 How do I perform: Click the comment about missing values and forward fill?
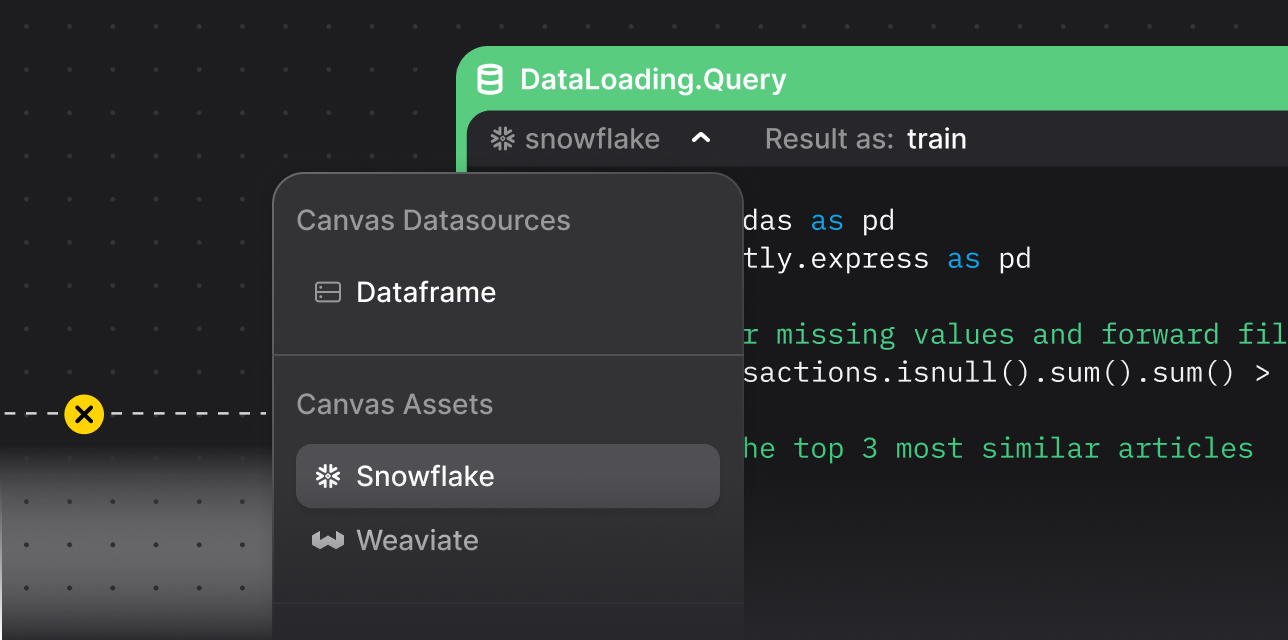(x=1016, y=334)
